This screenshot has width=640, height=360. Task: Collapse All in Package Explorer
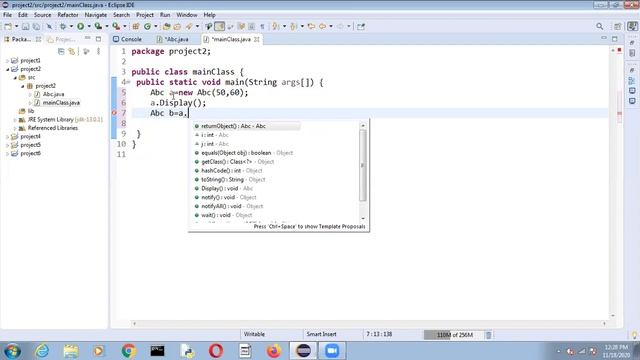(61, 51)
